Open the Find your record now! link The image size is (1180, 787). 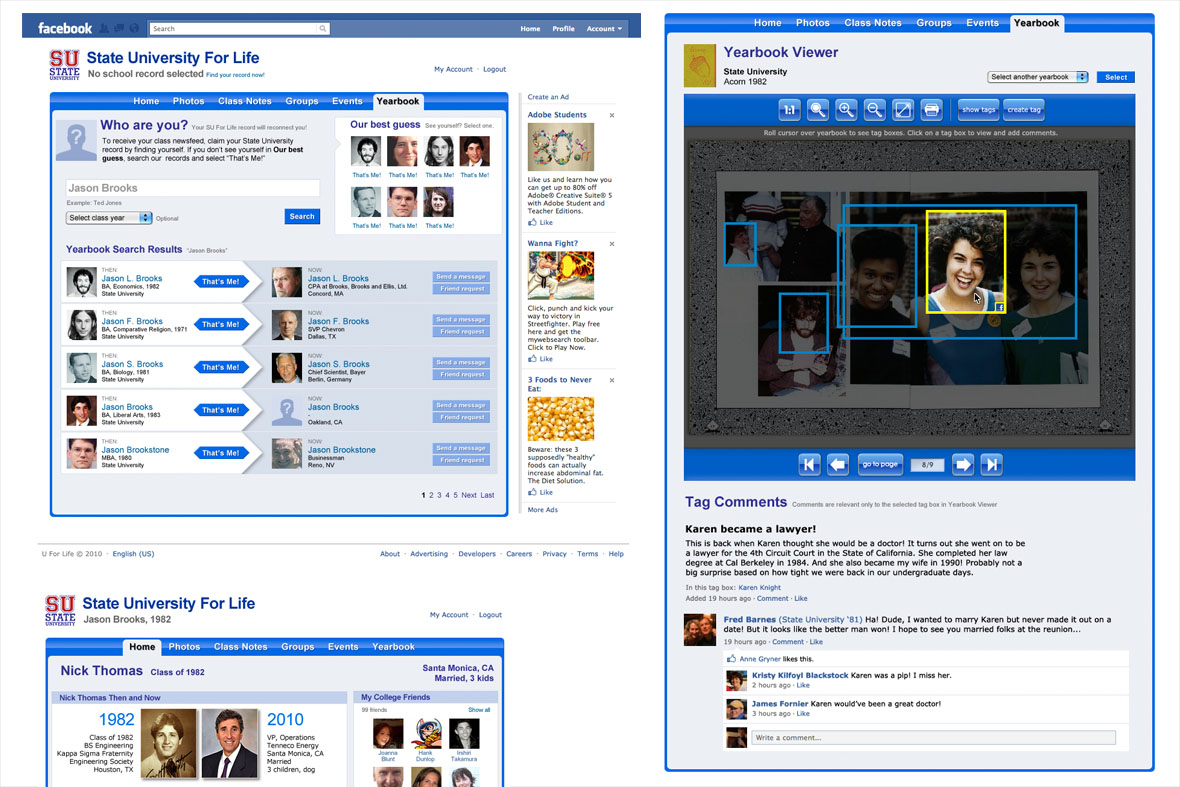[x=236, y=75]
